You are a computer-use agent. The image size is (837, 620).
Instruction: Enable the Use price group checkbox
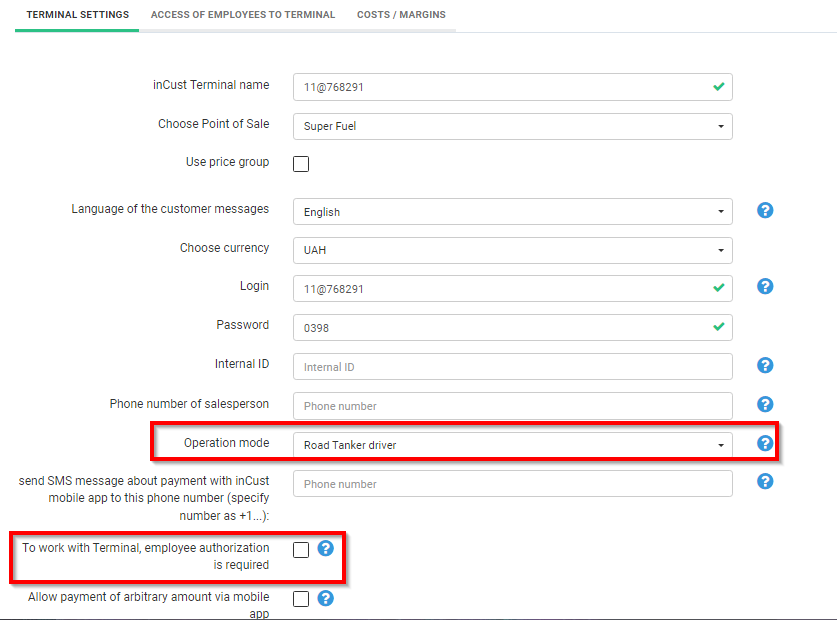[x=301, y=164]
